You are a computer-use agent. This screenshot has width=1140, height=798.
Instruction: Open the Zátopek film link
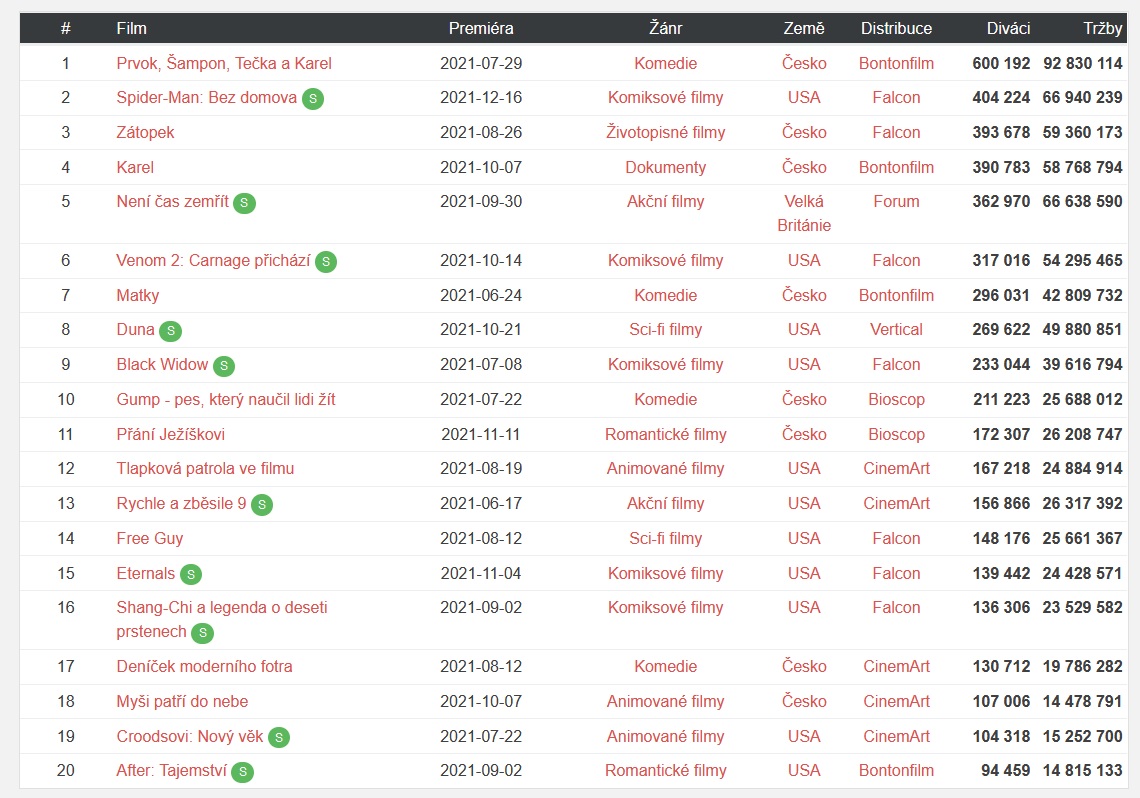click(x=145, y=132)
